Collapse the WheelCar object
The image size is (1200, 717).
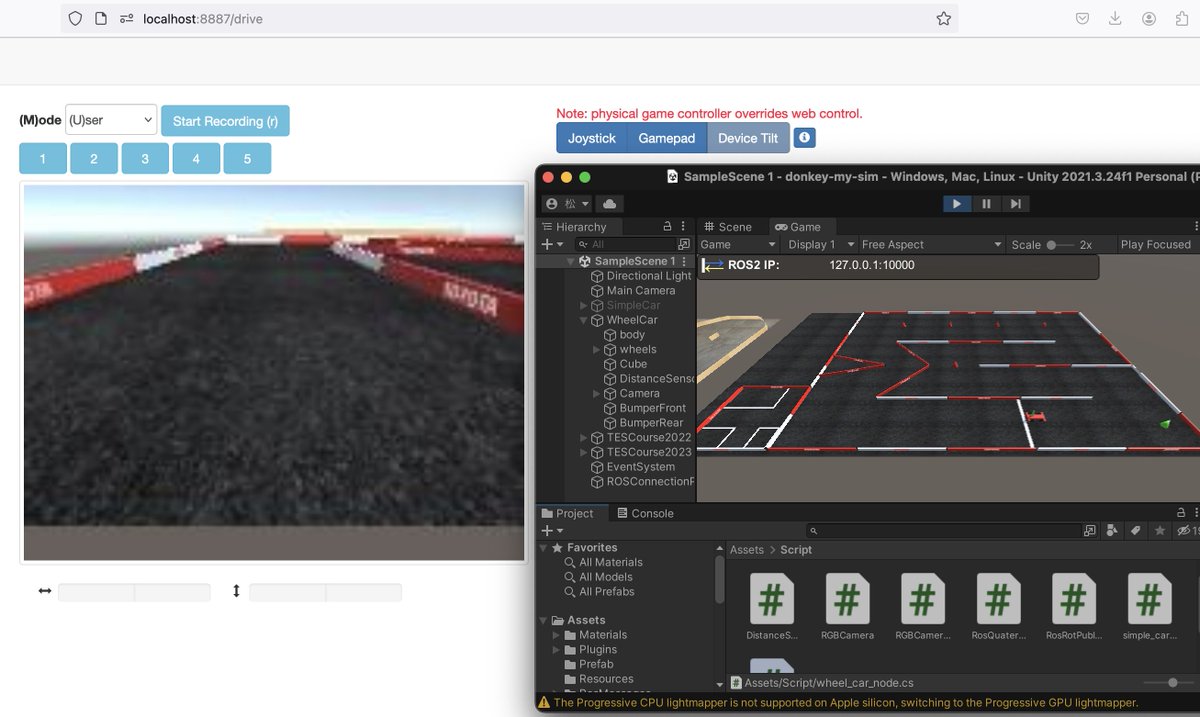584,320
